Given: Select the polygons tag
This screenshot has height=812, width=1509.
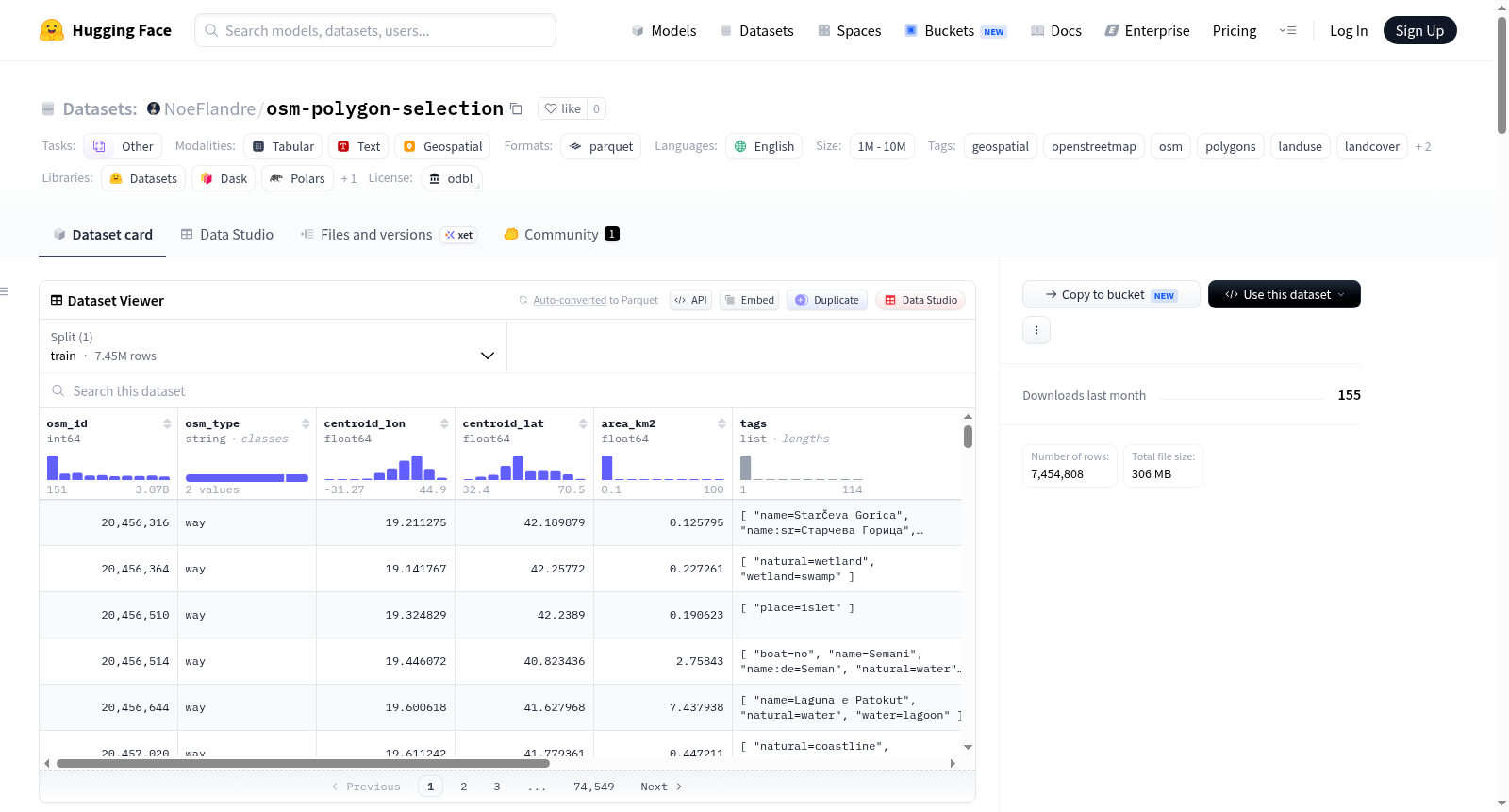Looking at the screenshot, I should pyautogui.click(x=1231, y=146).
